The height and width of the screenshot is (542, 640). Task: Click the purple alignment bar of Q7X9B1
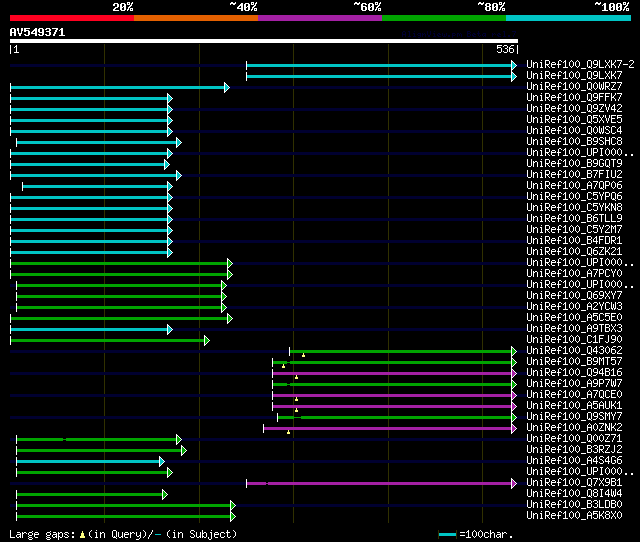tap(381, 484)
